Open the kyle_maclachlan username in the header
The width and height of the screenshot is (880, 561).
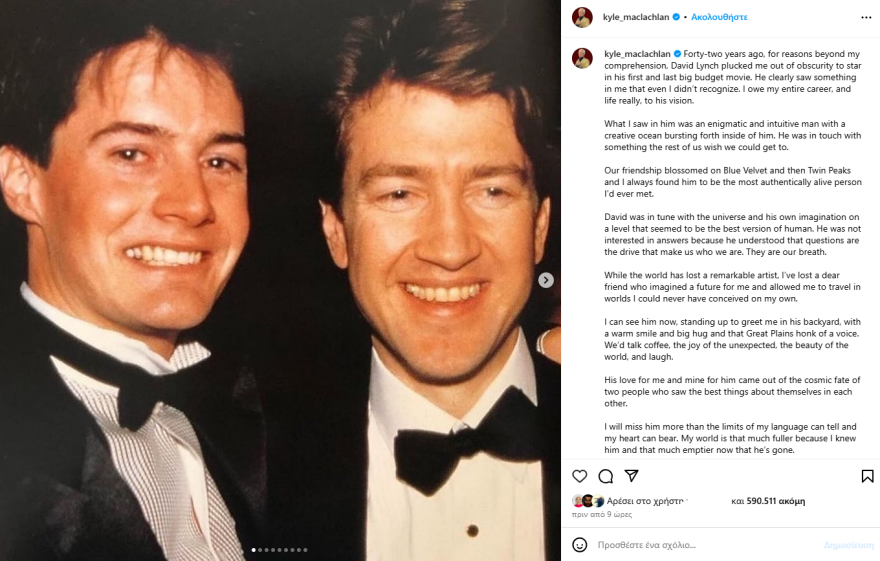click(x=636, y=17)
